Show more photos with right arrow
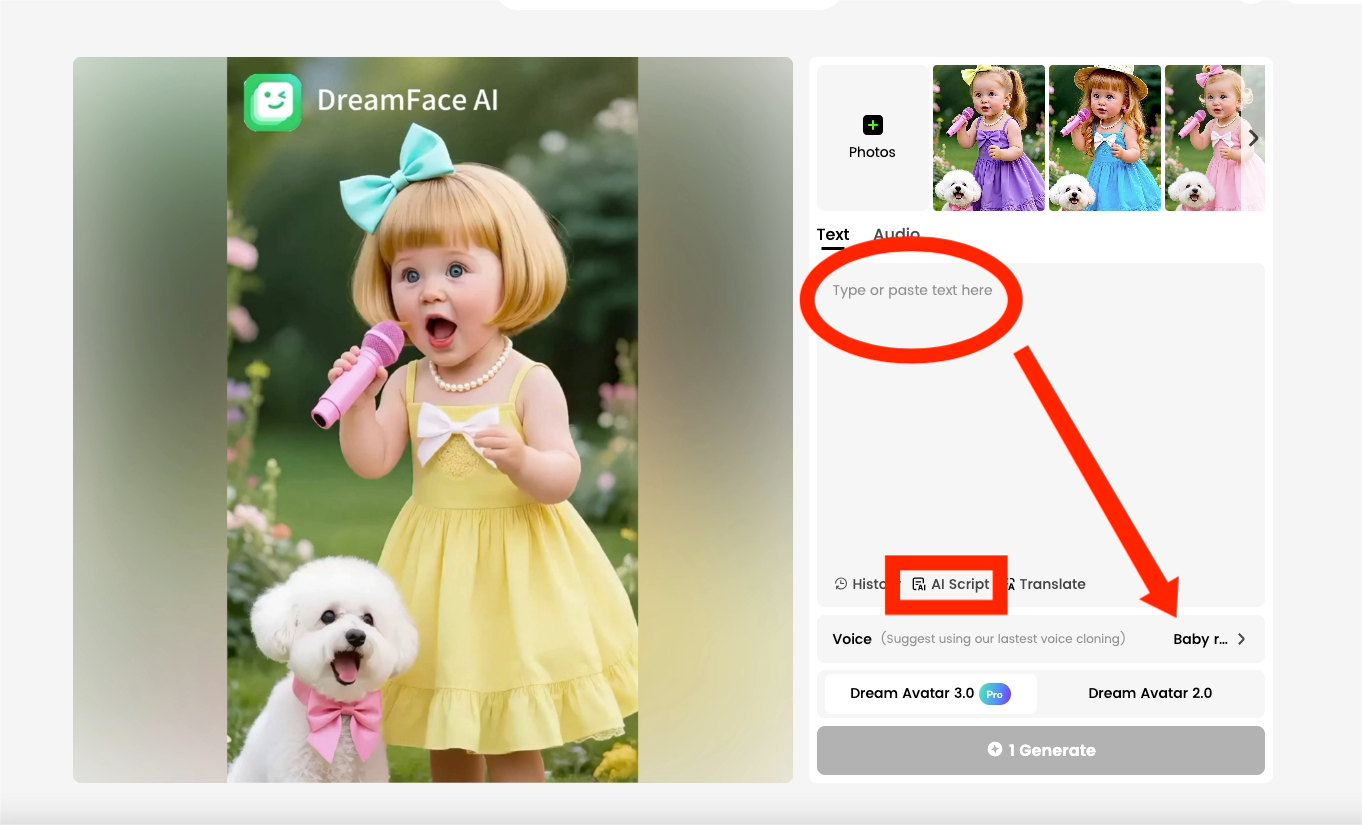This screenshot has height=825, width=1362. [1253, 138]
